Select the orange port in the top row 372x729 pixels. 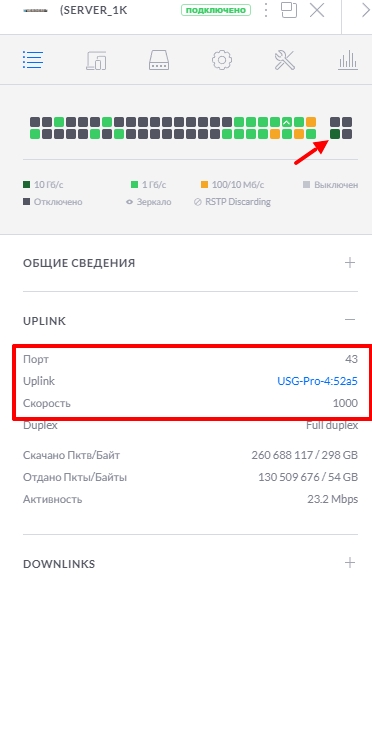pyautogui.click(x=311, y=122)
